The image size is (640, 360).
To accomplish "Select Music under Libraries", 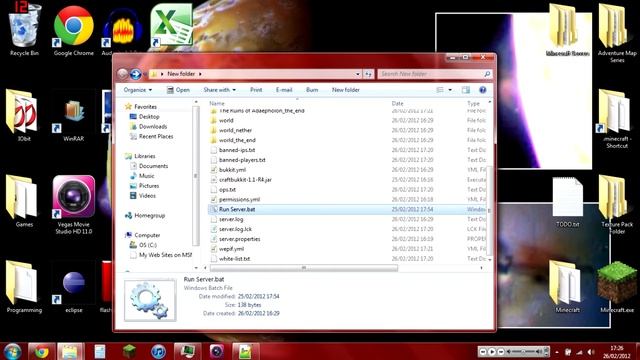I will 142,176.
